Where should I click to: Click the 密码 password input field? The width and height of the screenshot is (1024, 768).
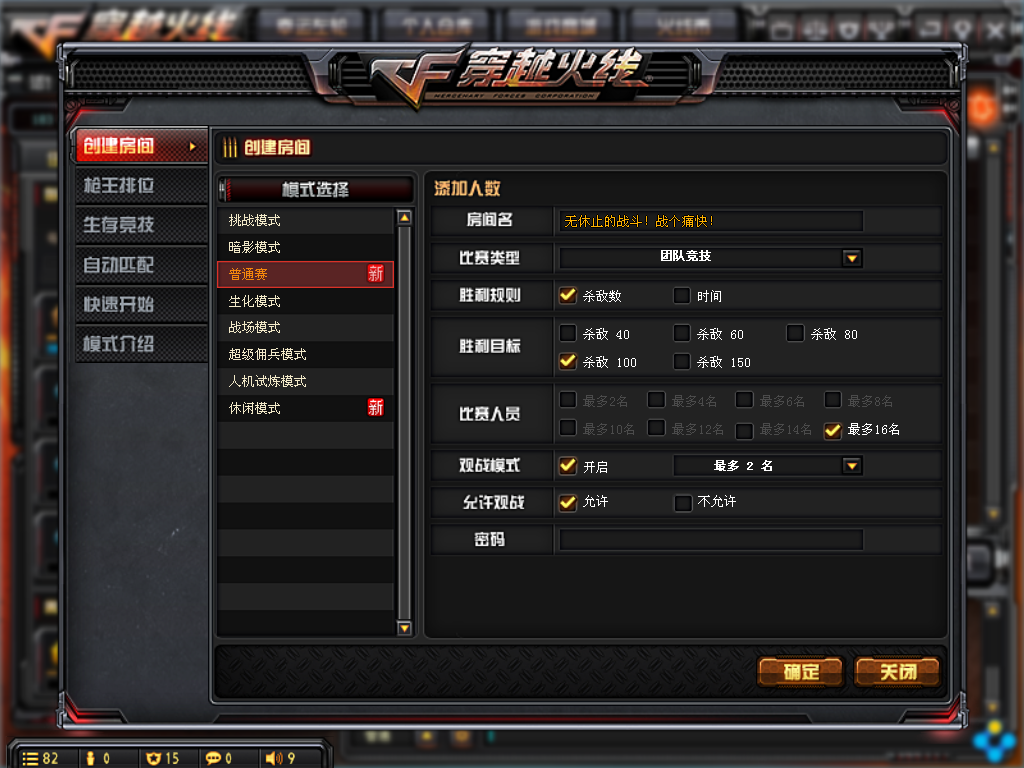(x=711, y=539)
